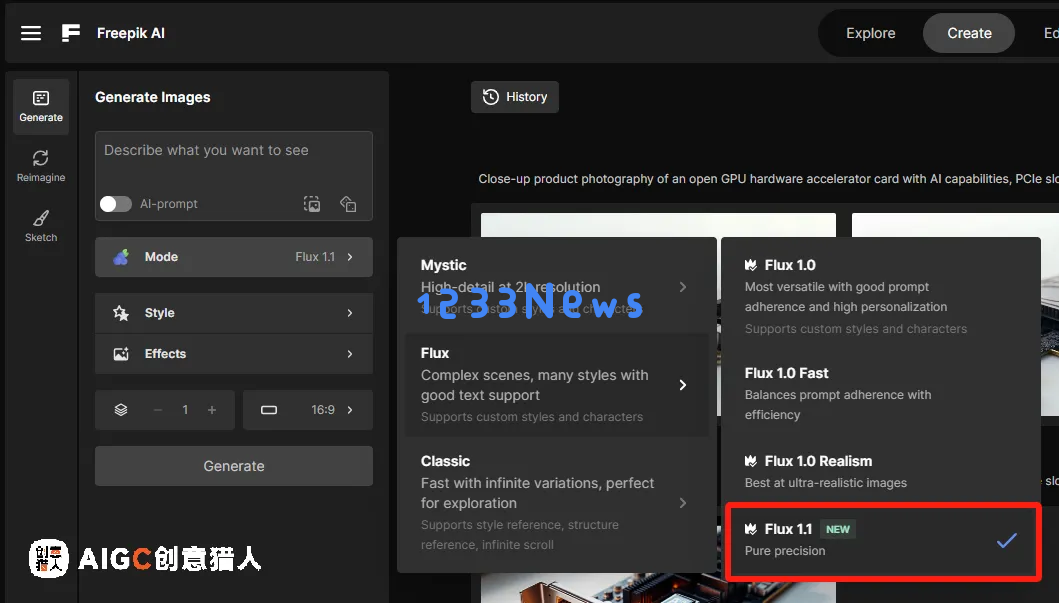Expand the Classic submenu chevron
The image size is (1059, 603).
coord(683,503)
